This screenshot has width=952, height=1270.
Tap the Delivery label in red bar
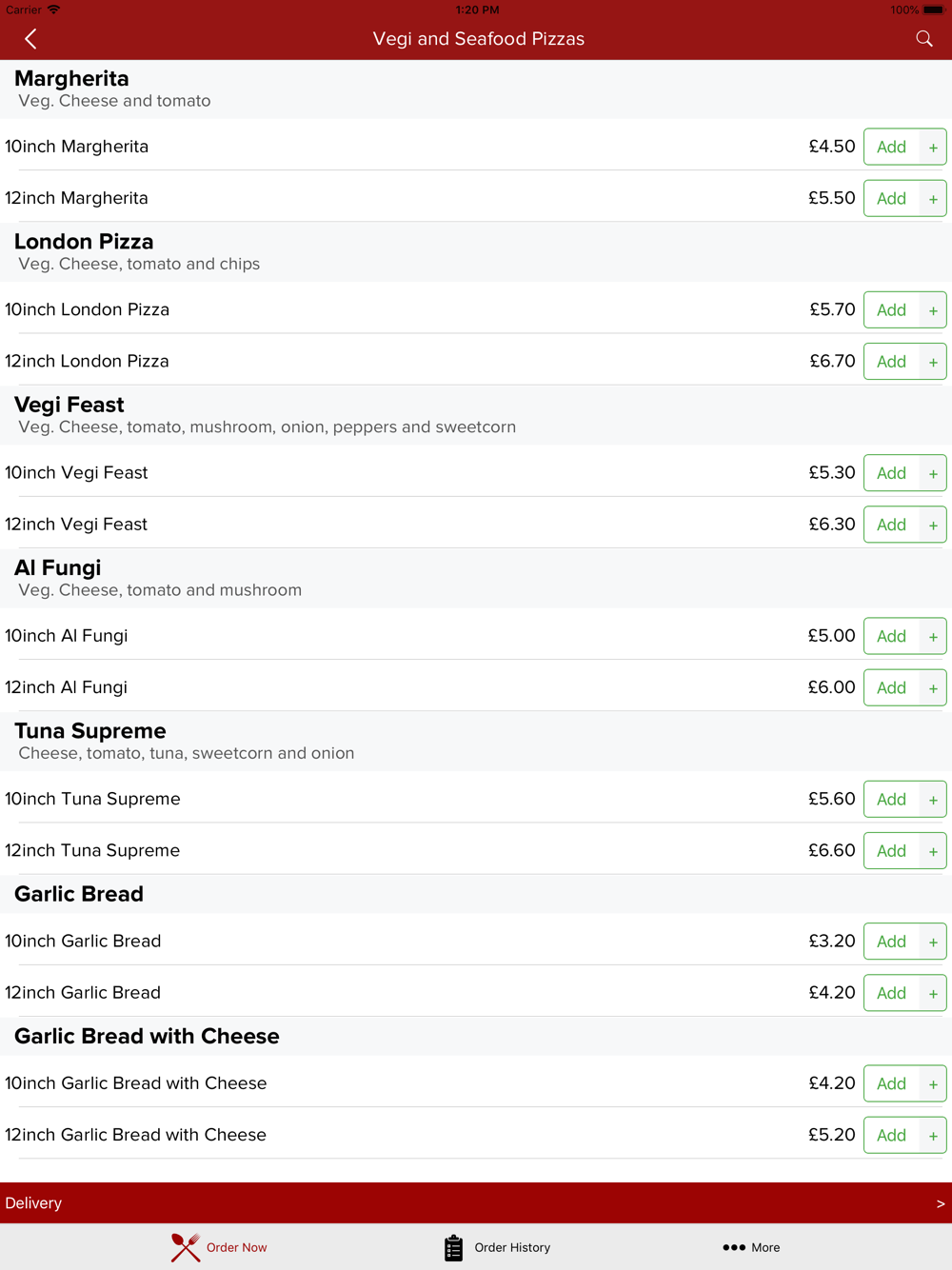point(33,1203)
